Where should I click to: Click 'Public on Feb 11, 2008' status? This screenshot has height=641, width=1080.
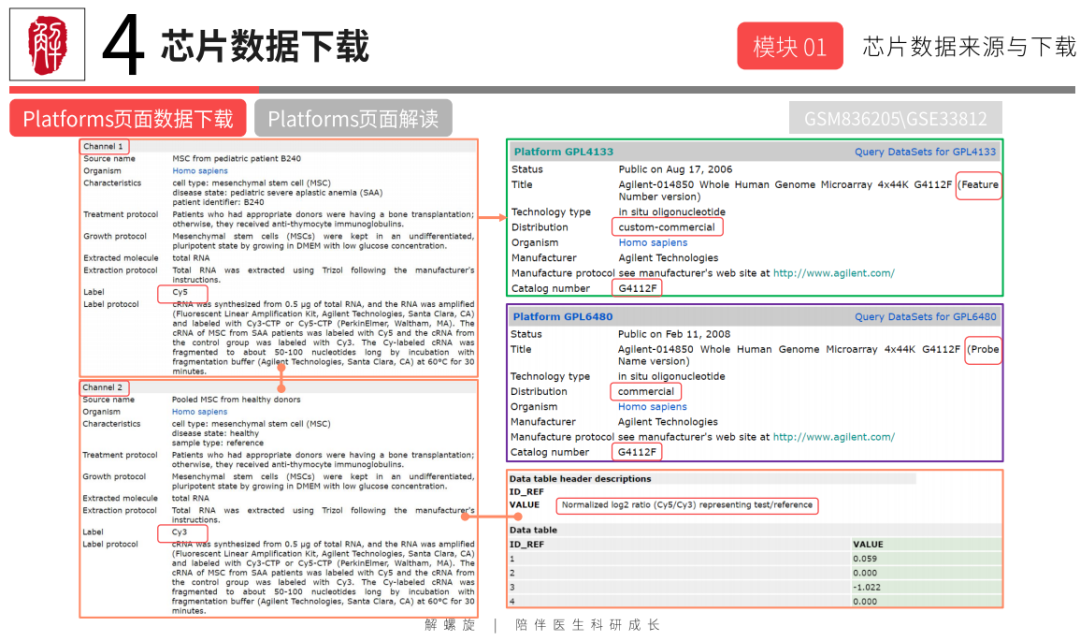[674, 334]
